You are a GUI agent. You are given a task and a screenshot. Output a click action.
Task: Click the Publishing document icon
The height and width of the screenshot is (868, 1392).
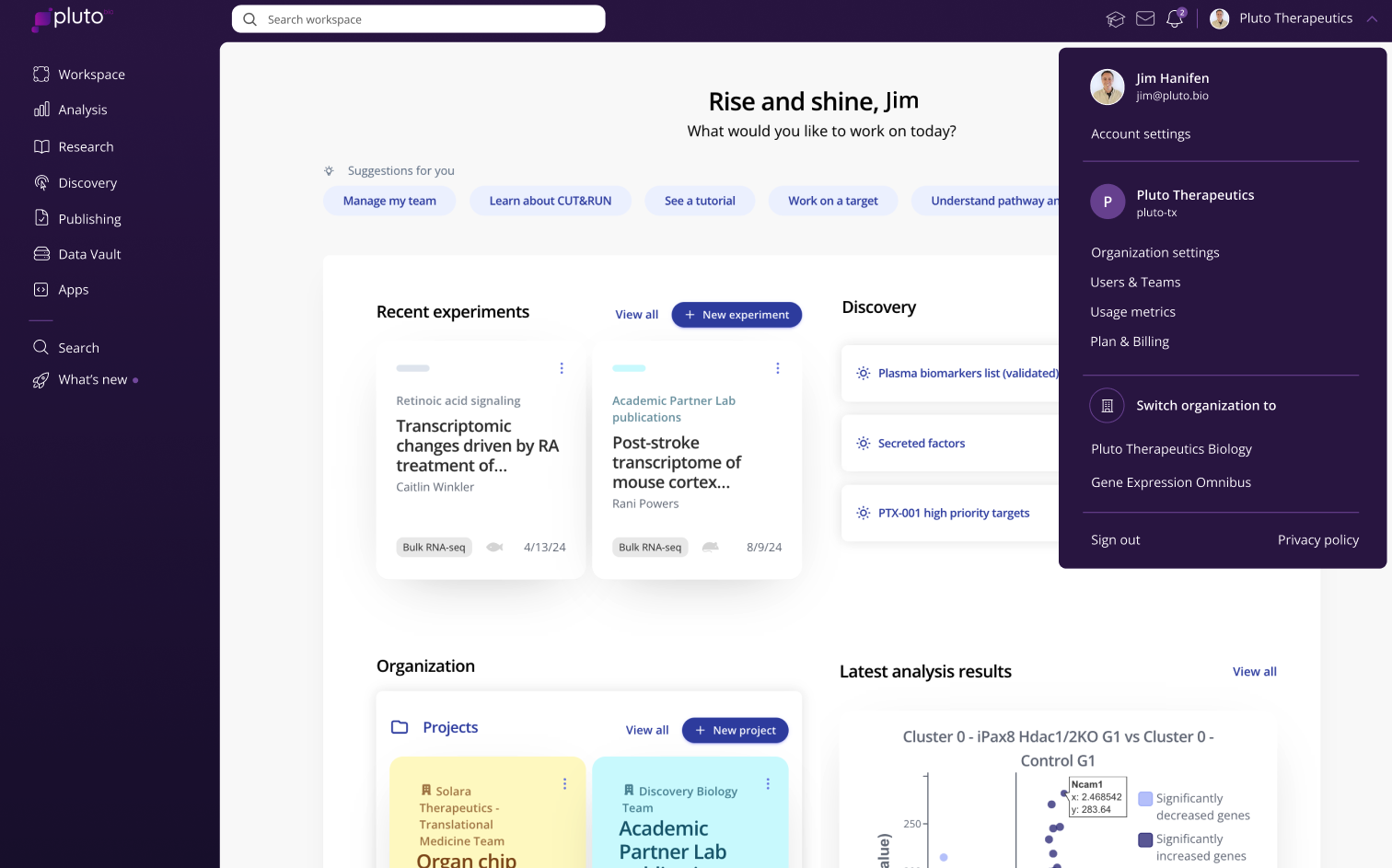click(x=41, y=218)
